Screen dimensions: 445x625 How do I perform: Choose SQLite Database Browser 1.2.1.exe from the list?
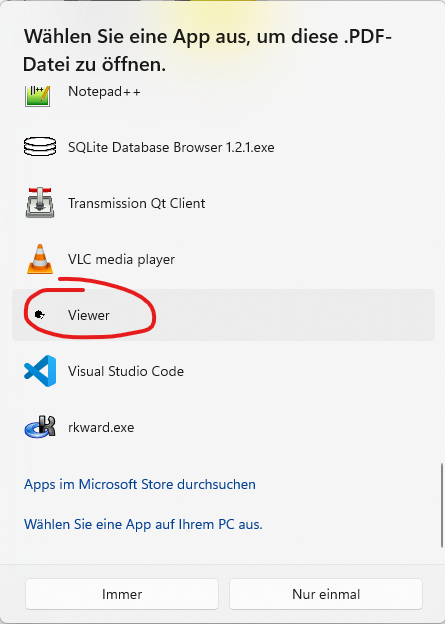(171, 147)
